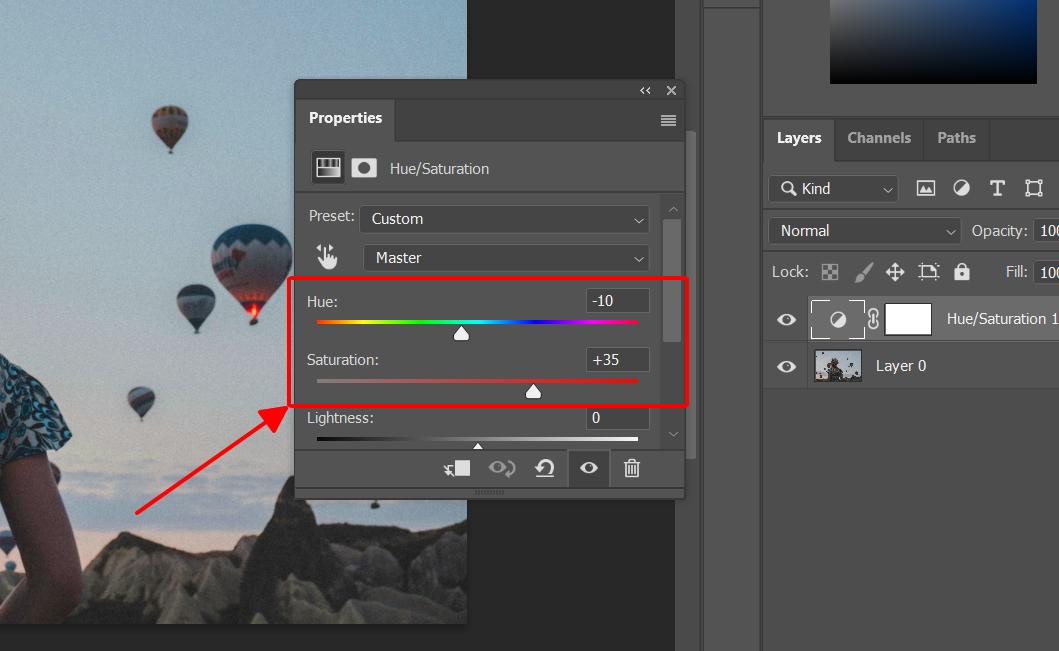Switch to the Paths tab
This screenshot has height=651, width=1059.
(956, 138)
